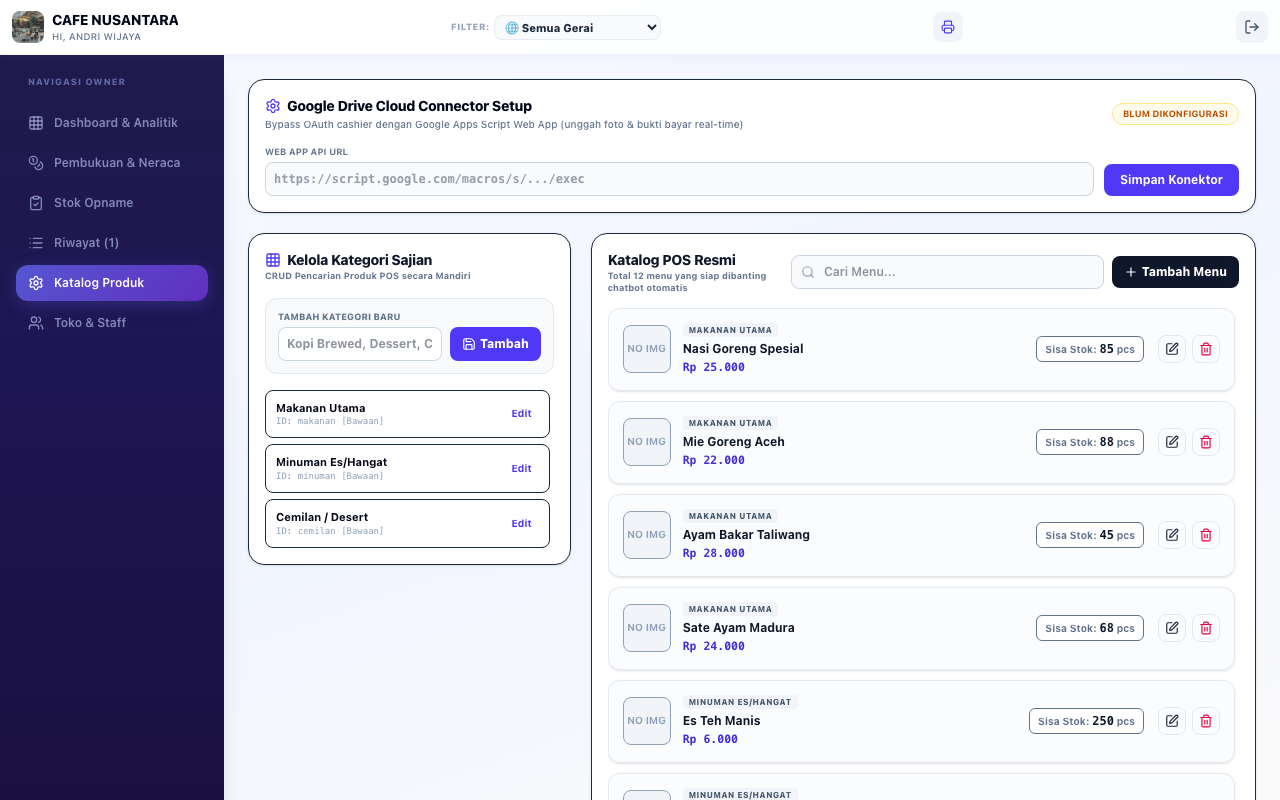The height and width of the screenshot is (800, 1280).
Task: Click Sisa Stok 85 pcs badge
Action: [x=1090, y=349]
